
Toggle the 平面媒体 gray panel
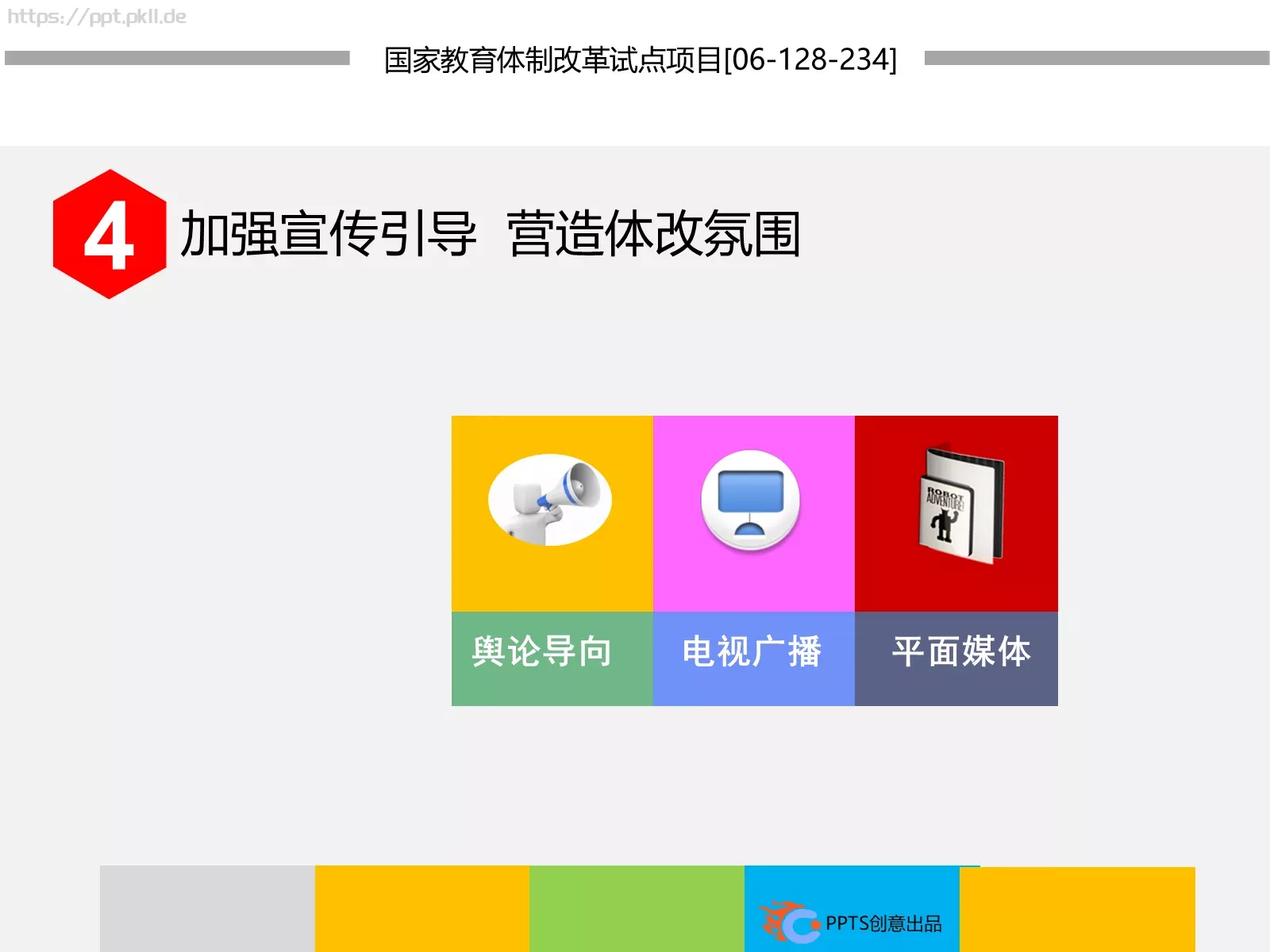(958, 654)
